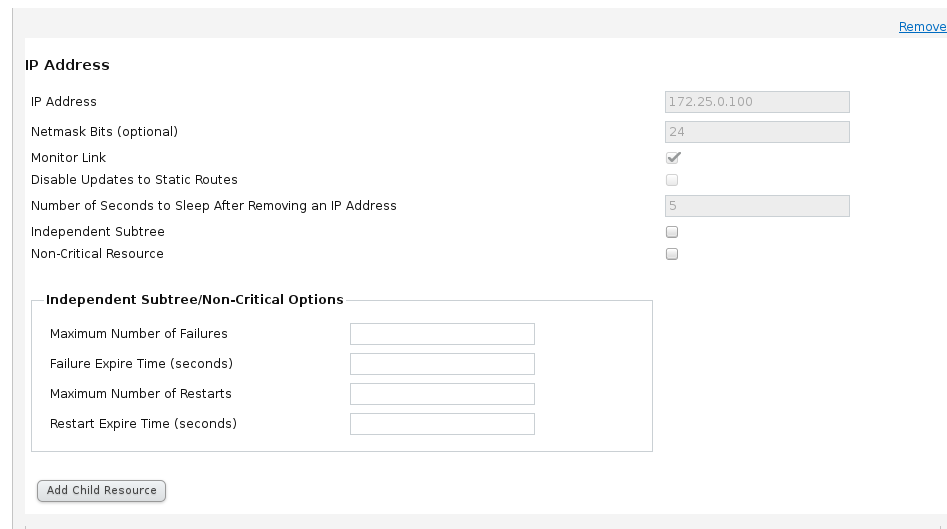Click the Maximum Number of Failures label
Image resolution: width=947 pixels, height=529 pixels.
138,334
